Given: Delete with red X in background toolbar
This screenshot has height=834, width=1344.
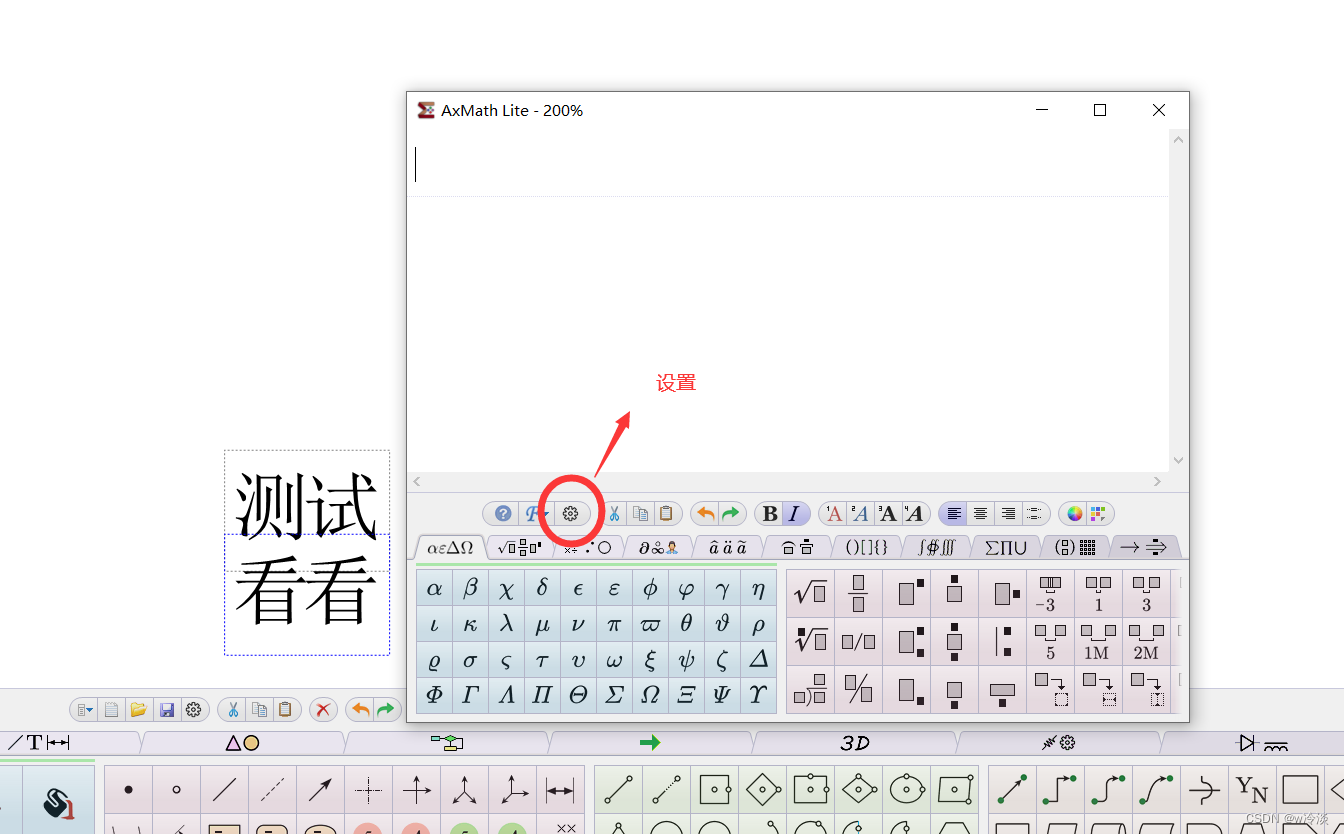Looking at the screenshot, I should click(322, 710).
